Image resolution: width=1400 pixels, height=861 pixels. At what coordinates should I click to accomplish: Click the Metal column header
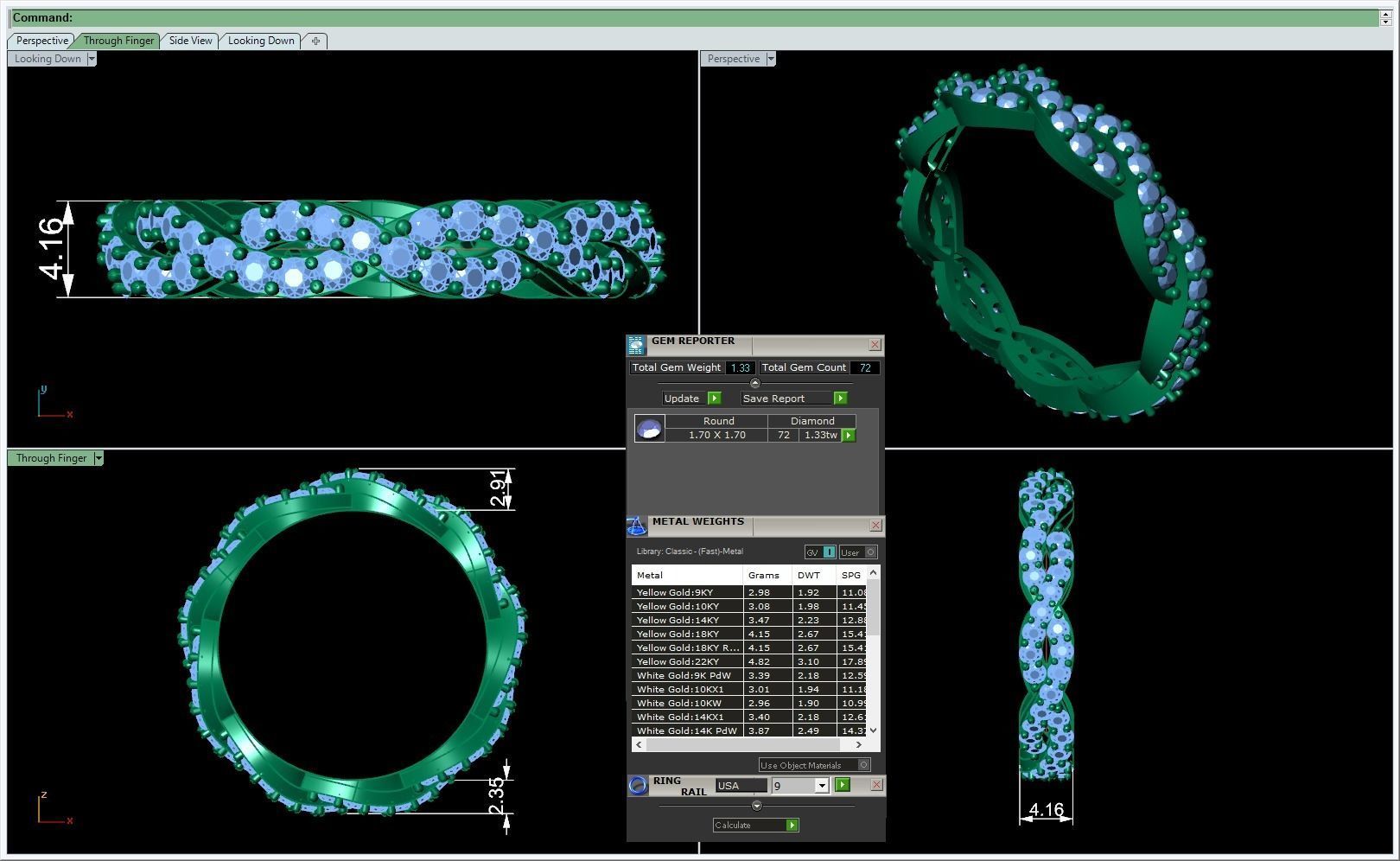pos(687,575)
